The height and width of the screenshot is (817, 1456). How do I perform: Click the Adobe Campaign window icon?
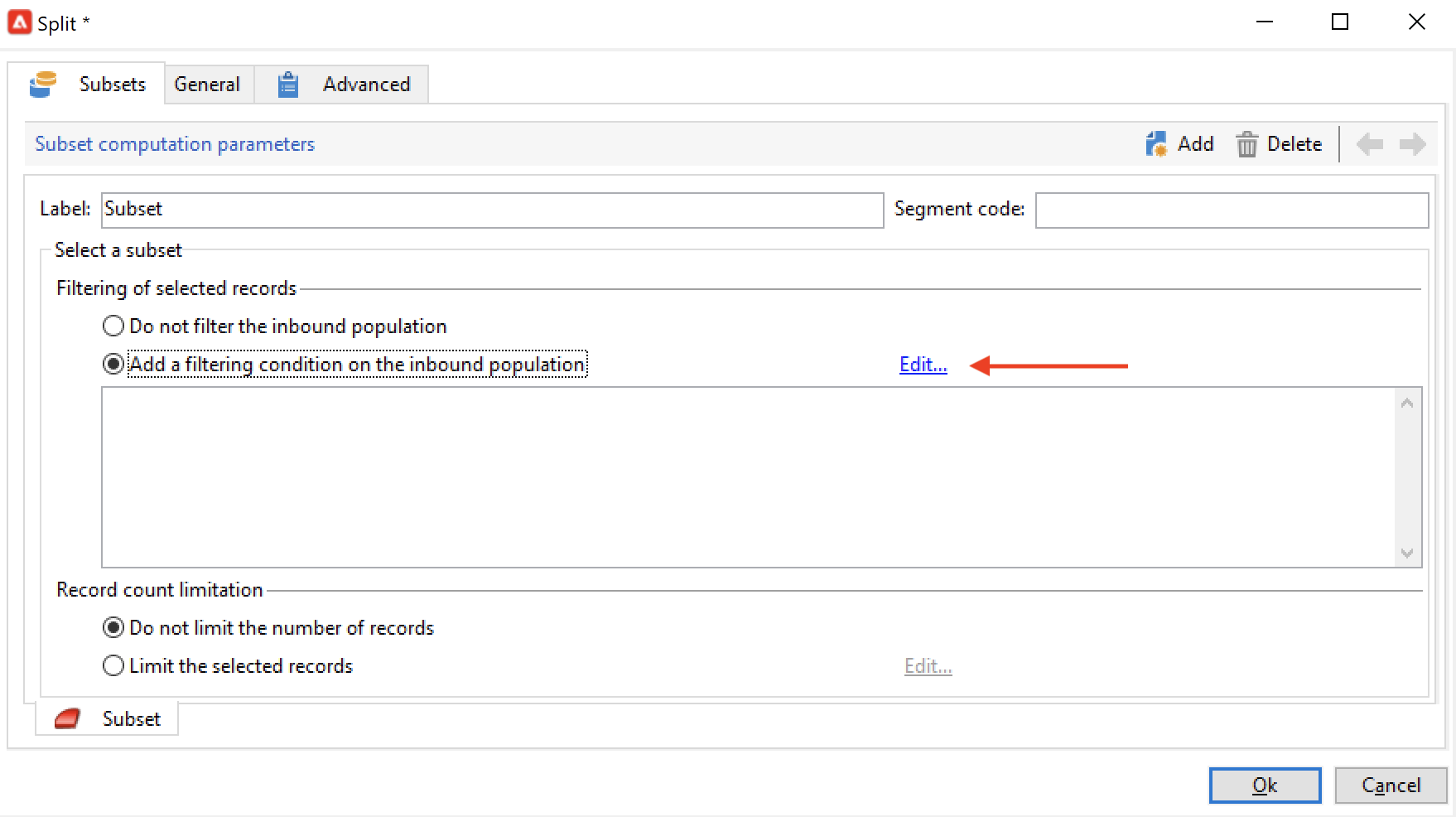(19, 22)
